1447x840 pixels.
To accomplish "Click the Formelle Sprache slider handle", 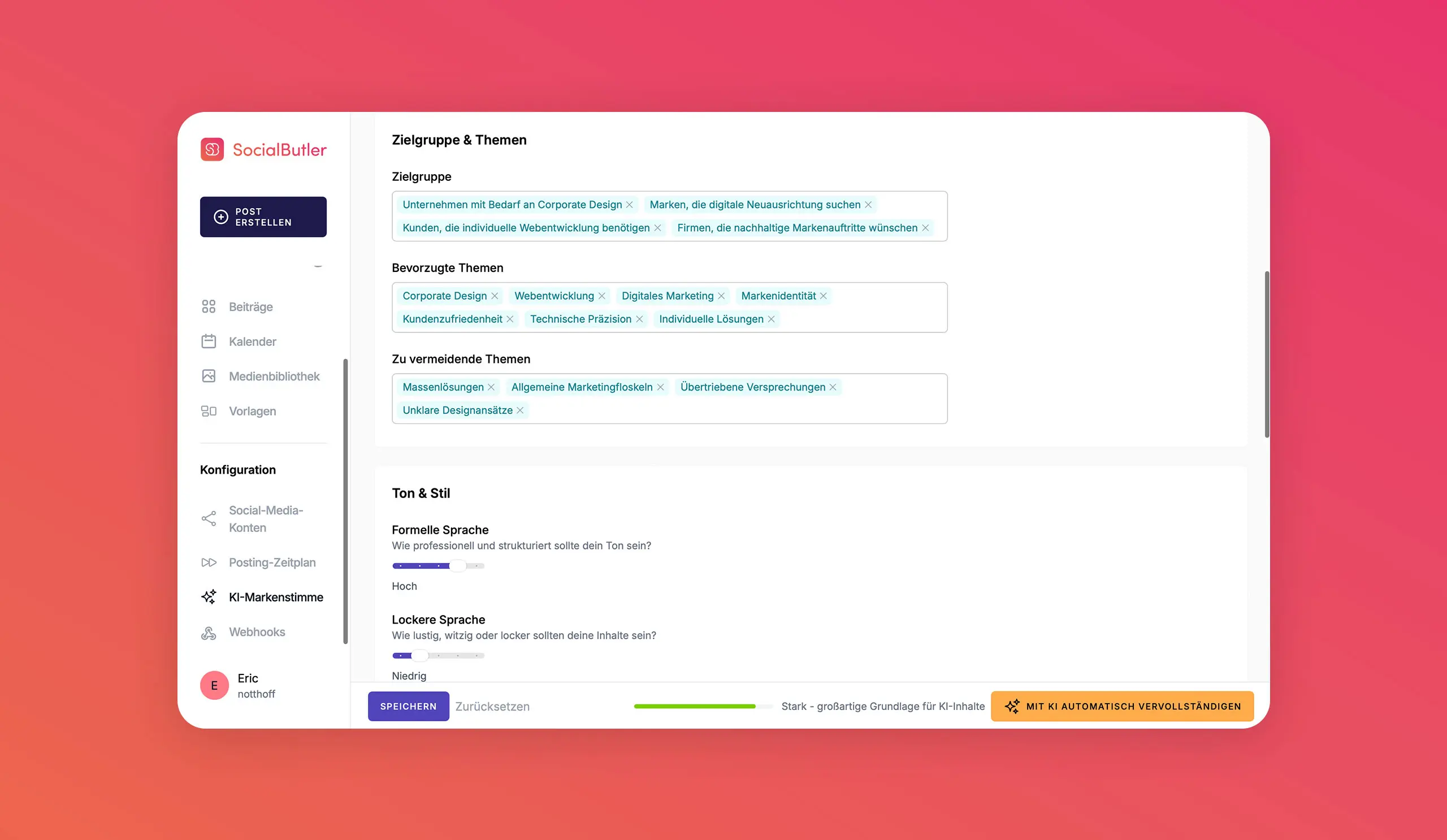I will coord(457,566).
